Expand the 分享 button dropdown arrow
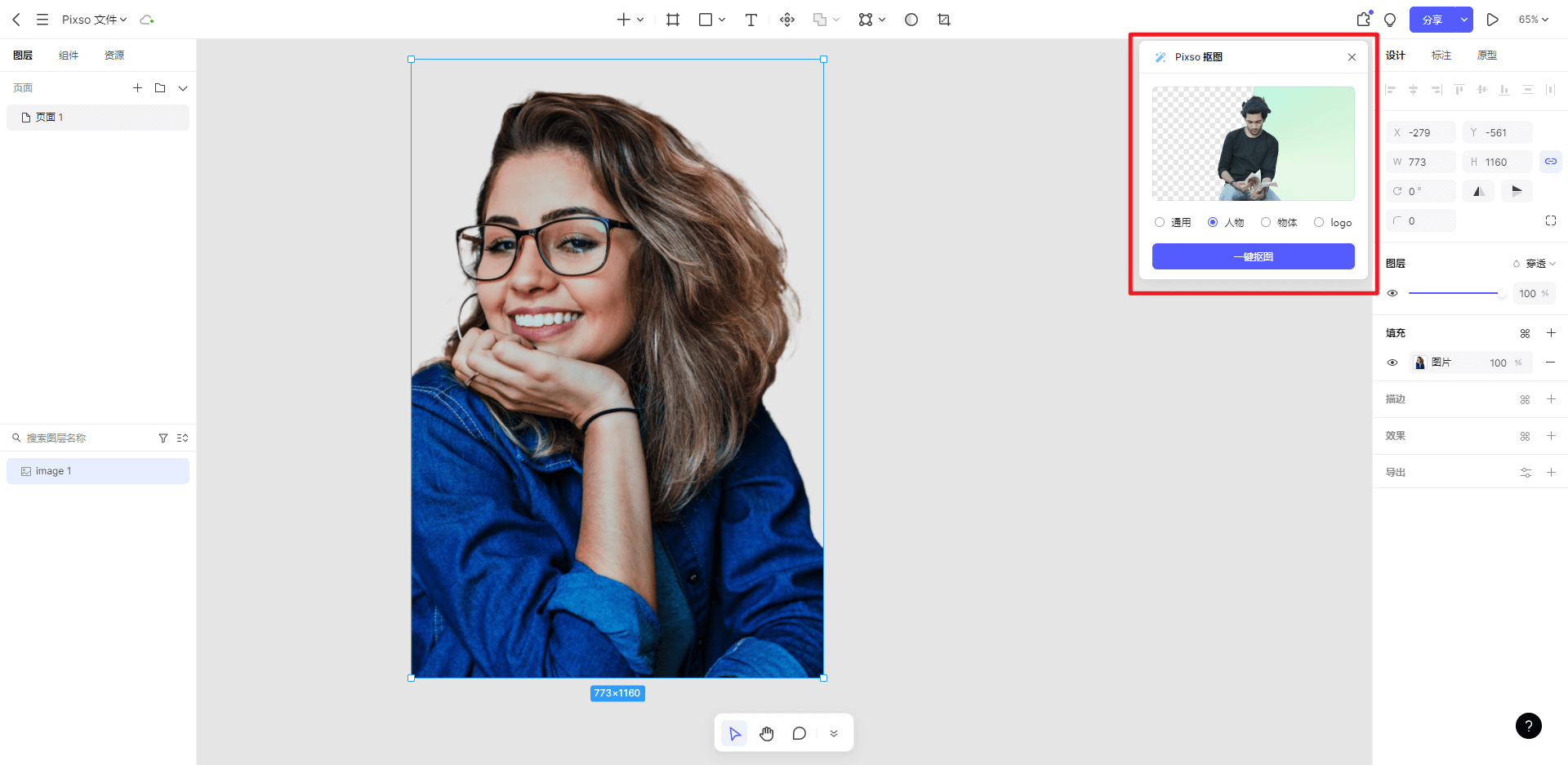Image resolution: width=1568 pixels, height=765 pixels. tap(1463, 20)
